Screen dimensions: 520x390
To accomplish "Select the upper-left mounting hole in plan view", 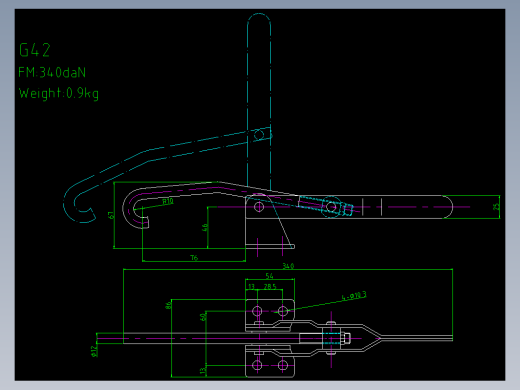I will tap(257, 311).
